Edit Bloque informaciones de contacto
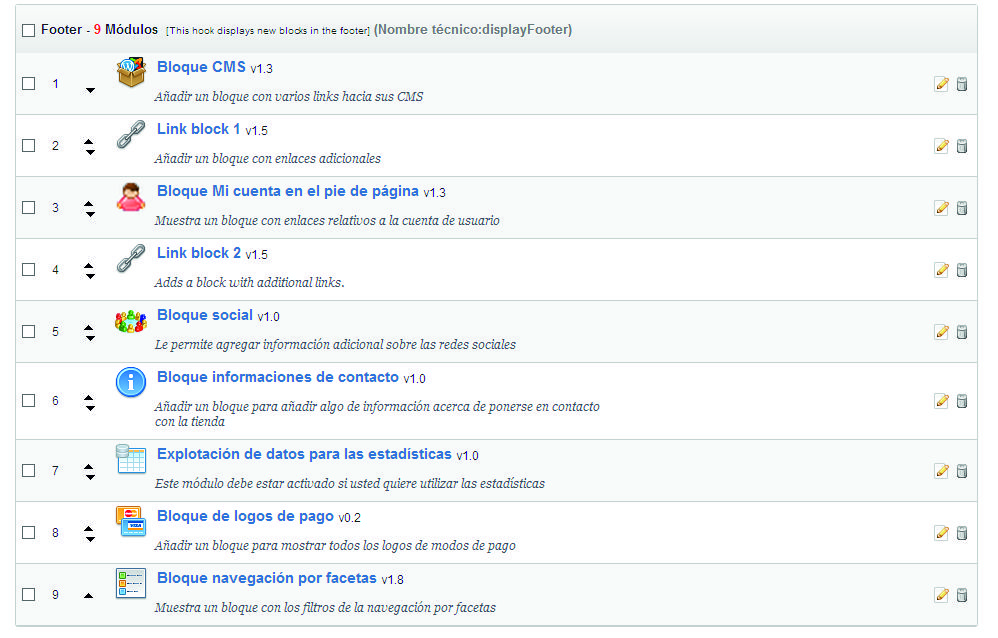This screenshot has width=998, height=638. click(941, 401)
